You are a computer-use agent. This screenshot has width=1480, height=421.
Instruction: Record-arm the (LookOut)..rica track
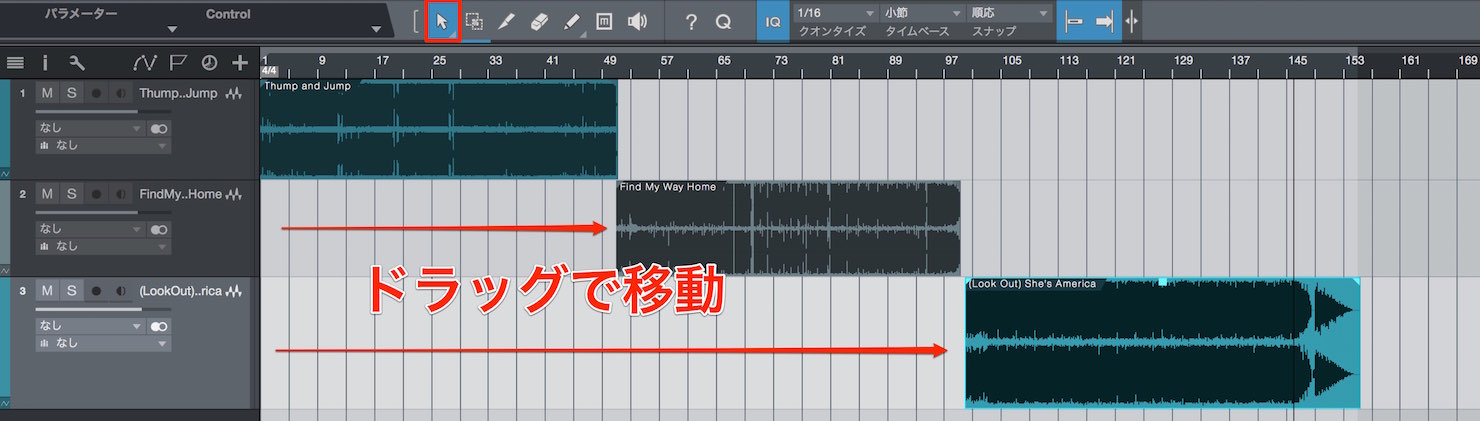pos(96,291)
